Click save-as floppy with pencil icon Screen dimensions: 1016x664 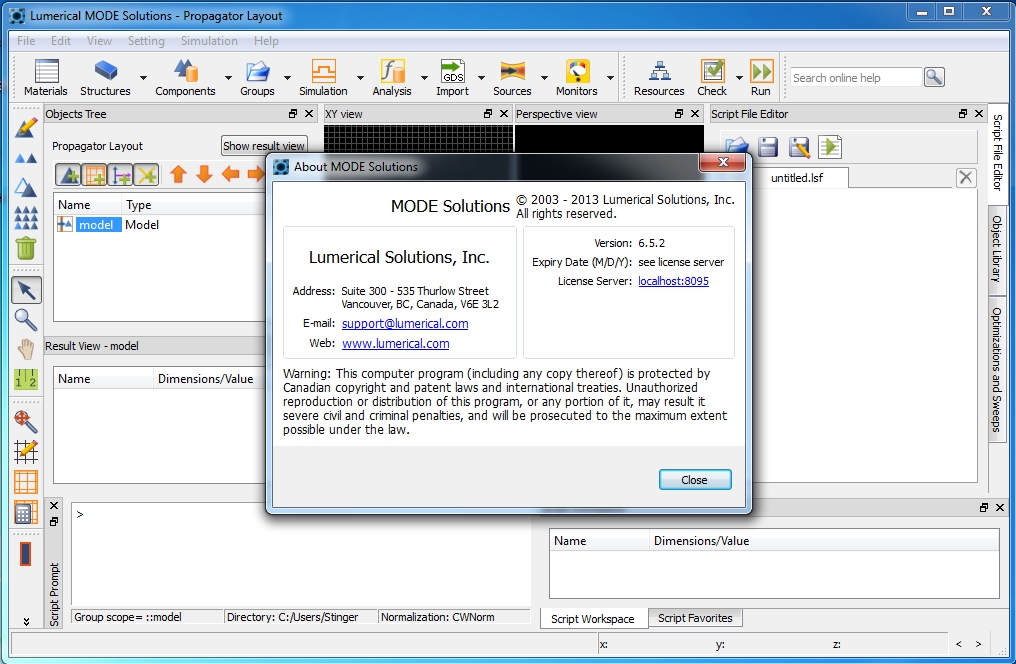pos(799,147)
